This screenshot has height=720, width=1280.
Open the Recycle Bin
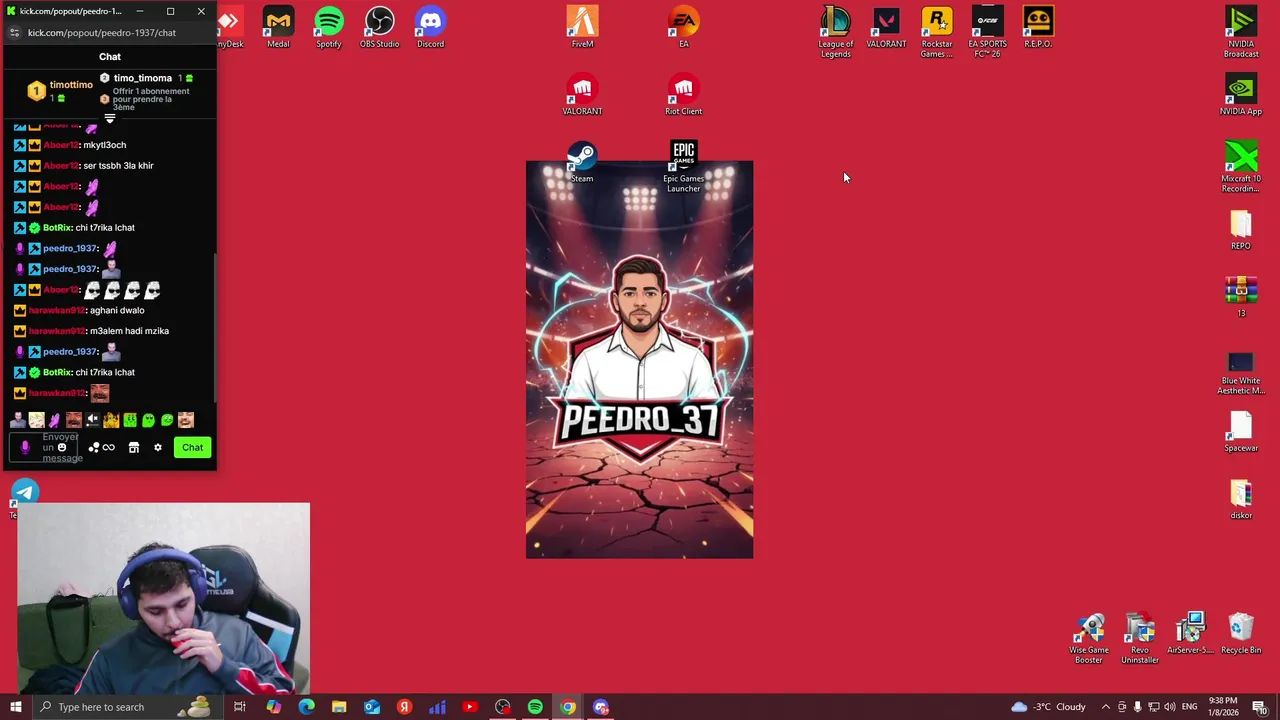[1241, 633]
